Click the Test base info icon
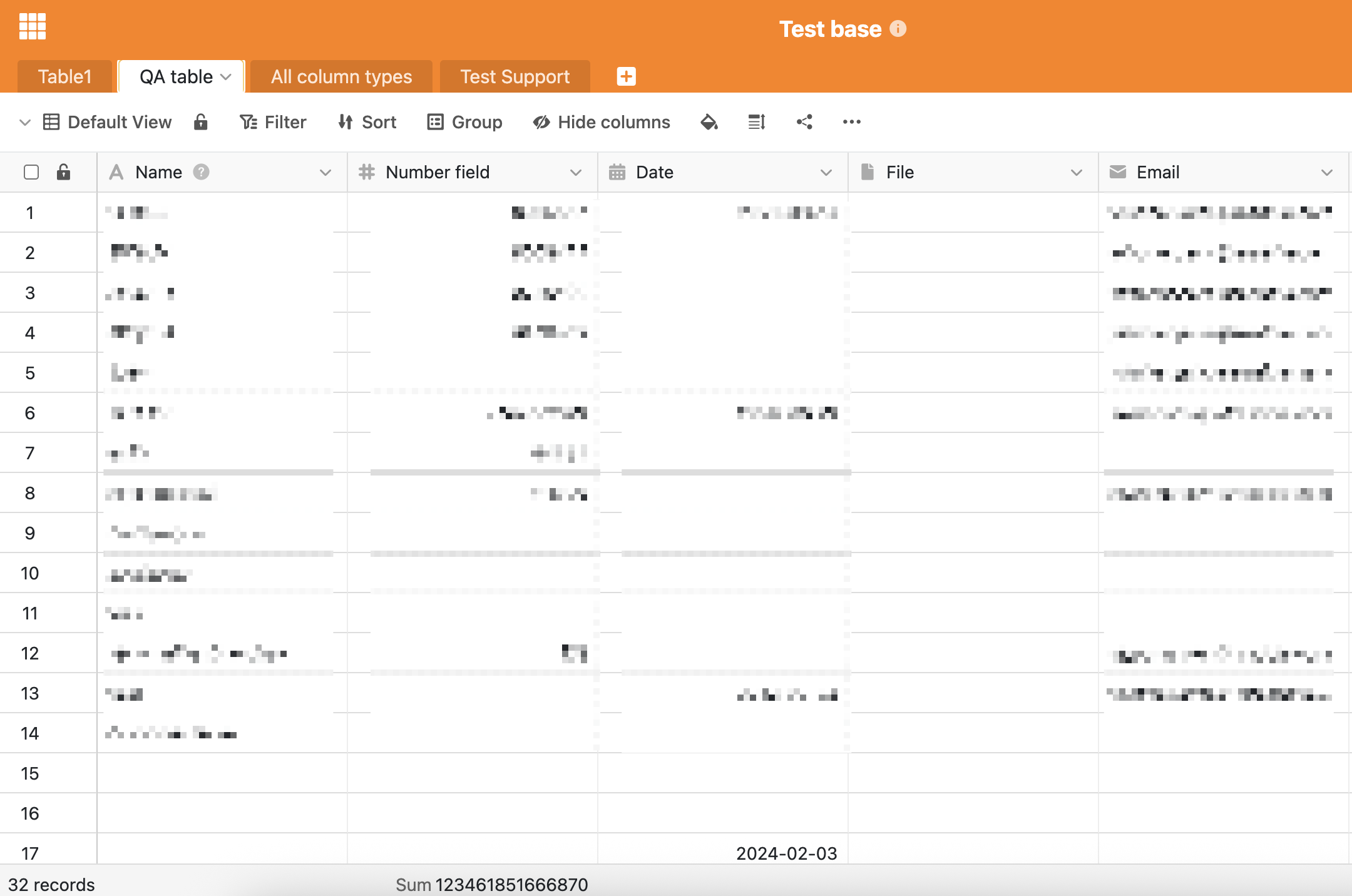Viewport: 1352px width, 896px height. 898,29
